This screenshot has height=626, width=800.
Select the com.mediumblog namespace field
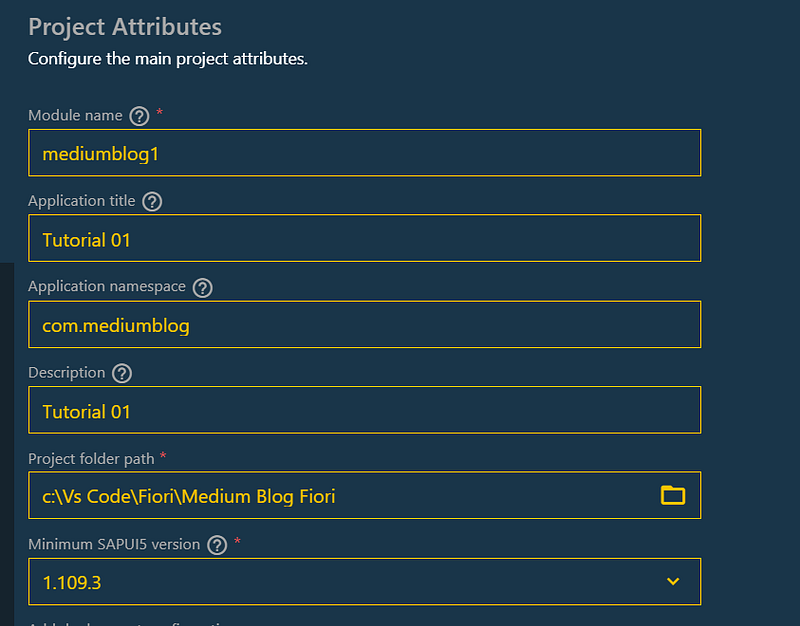[x=364, y=324]
